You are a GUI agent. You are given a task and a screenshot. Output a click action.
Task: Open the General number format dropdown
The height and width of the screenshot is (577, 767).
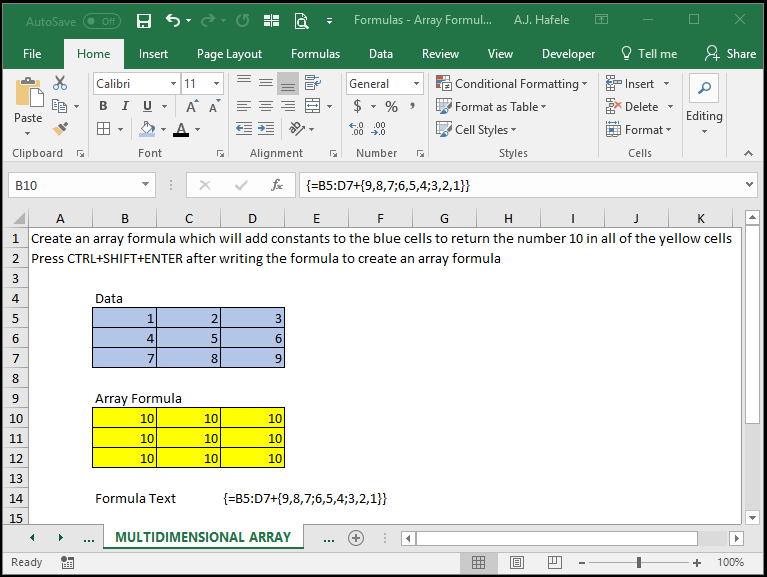[416, 84]
